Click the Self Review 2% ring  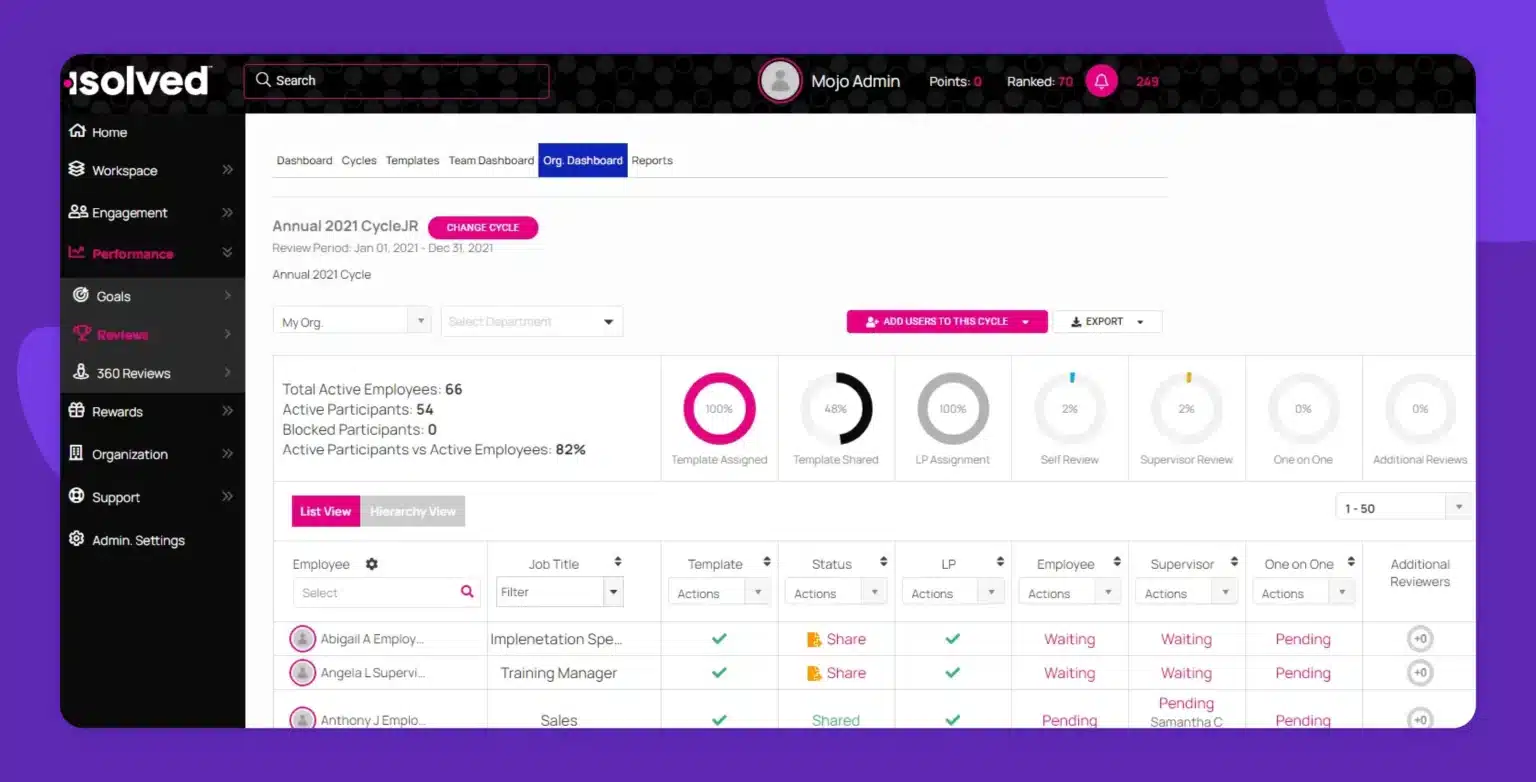coord(1070,408)
